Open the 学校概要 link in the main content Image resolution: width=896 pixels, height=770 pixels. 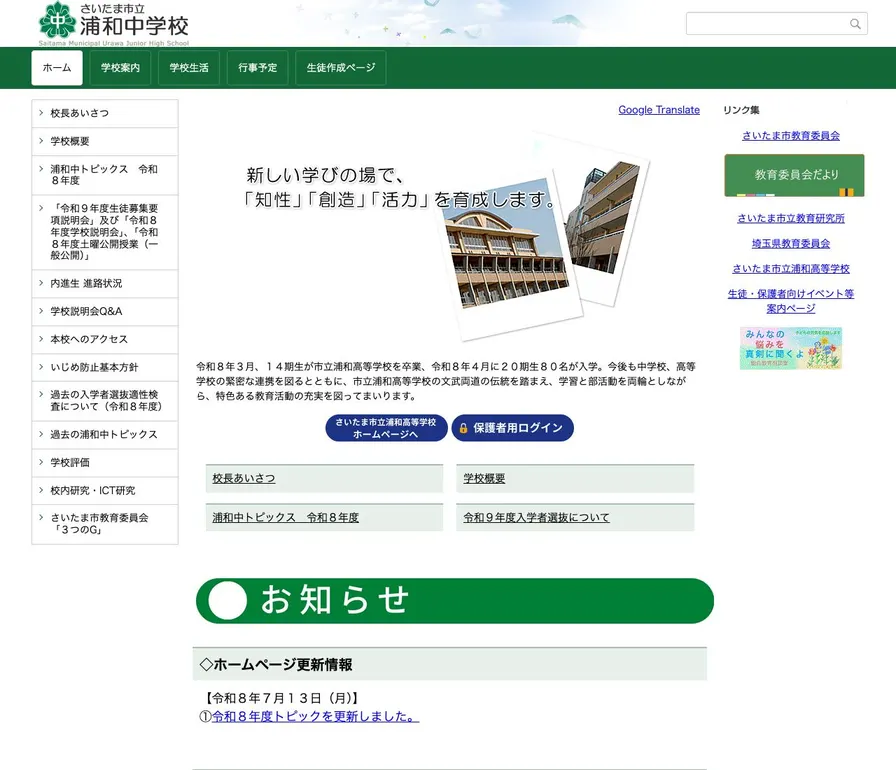pos(484,479)
